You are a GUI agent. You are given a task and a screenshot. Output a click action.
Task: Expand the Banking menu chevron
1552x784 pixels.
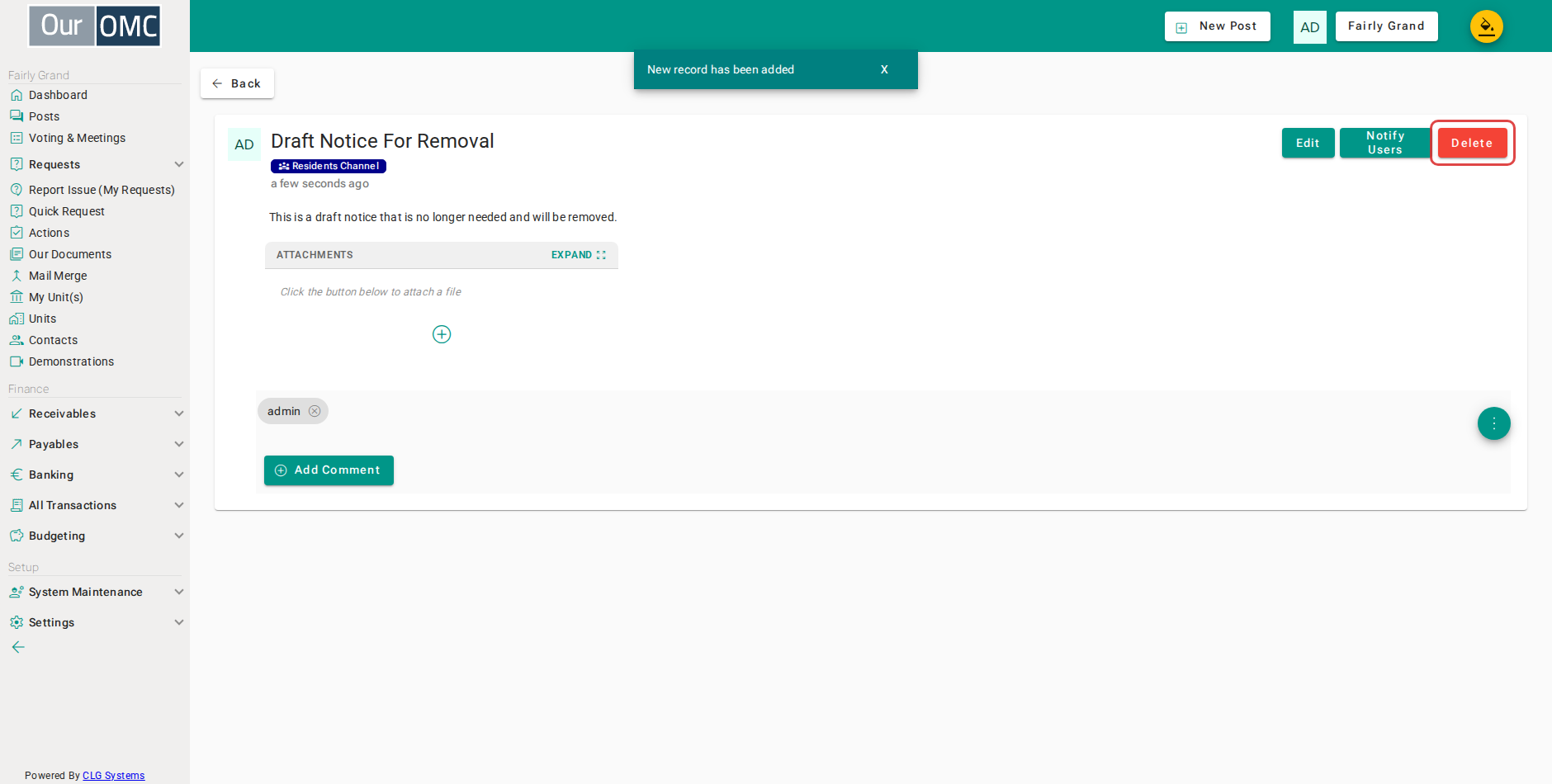179,475
